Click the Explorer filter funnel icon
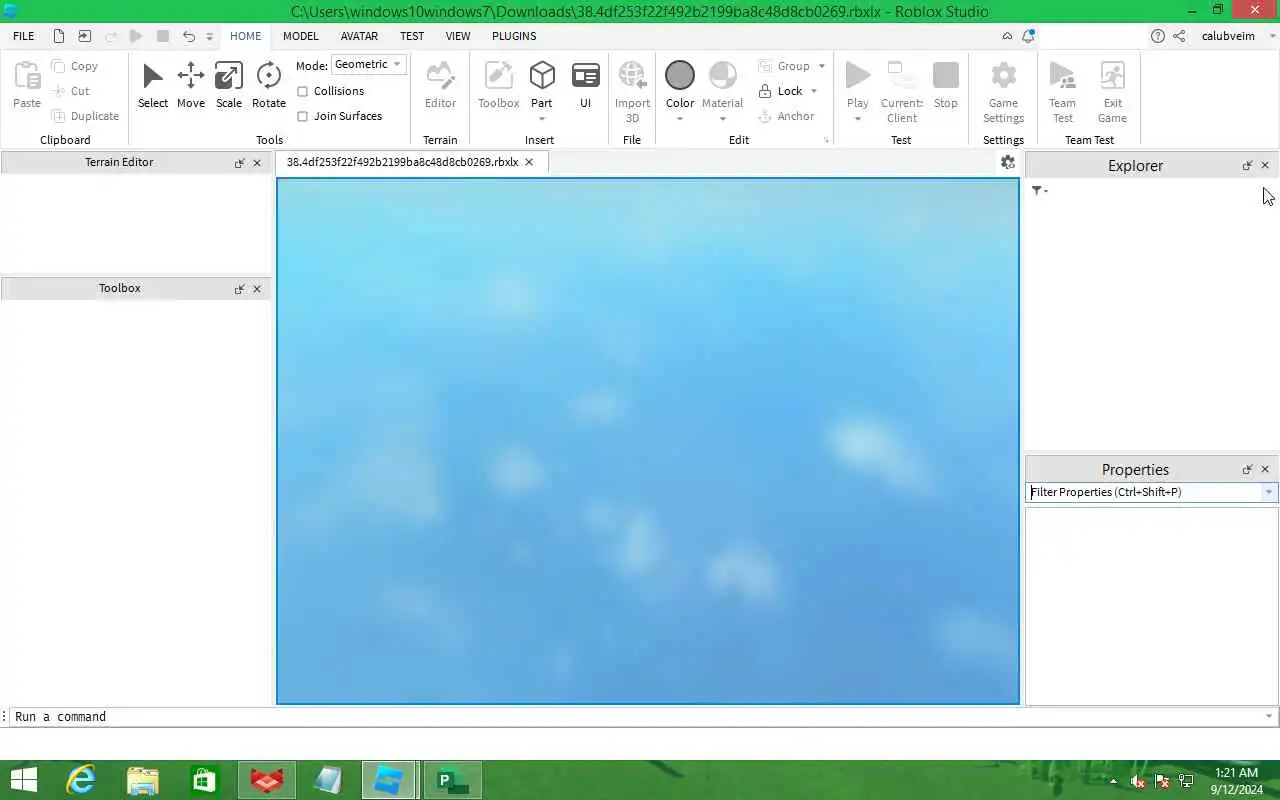1280x800 pixels. point(1039,190)
